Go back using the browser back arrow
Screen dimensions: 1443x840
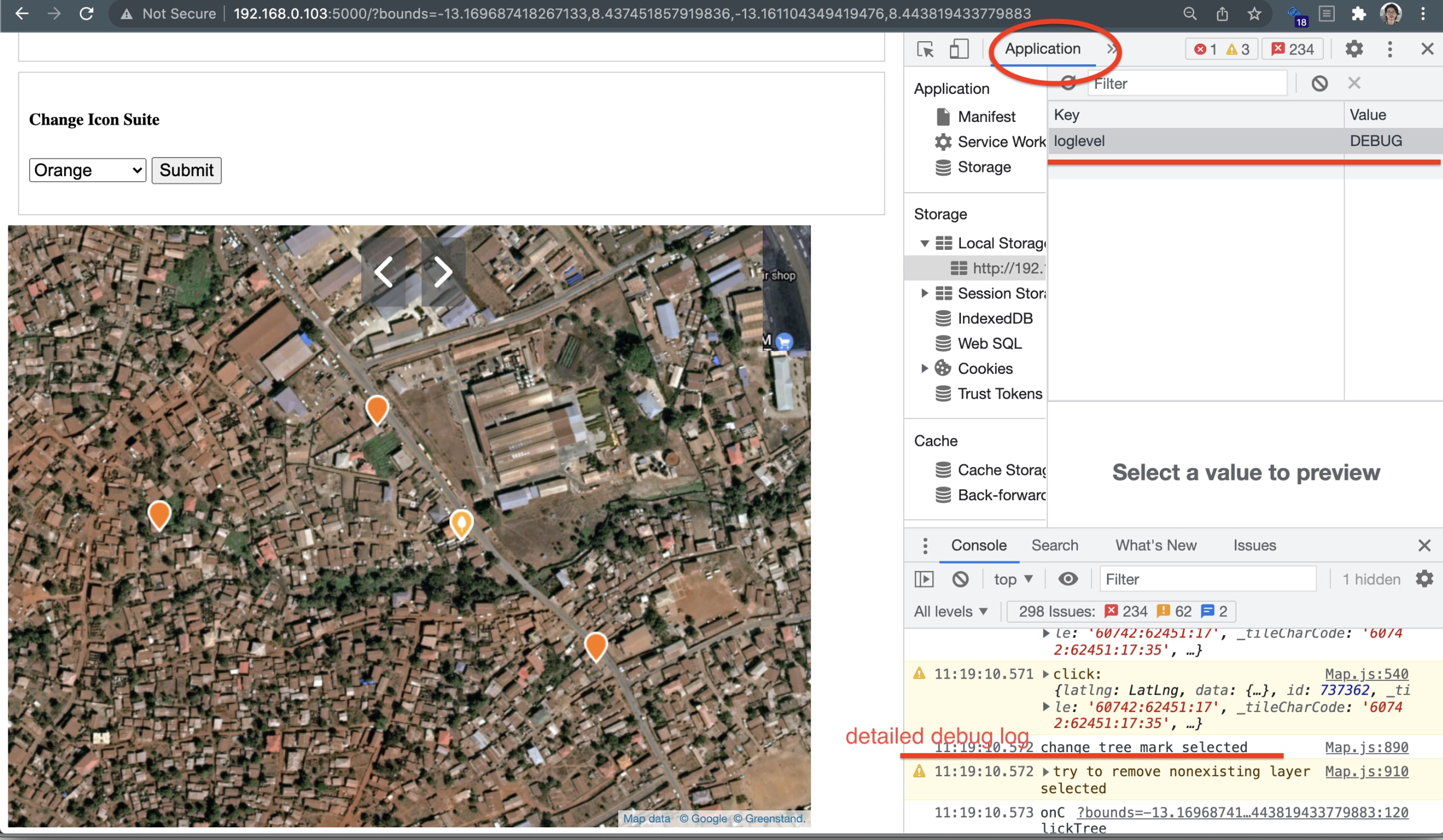coord(21,13)
